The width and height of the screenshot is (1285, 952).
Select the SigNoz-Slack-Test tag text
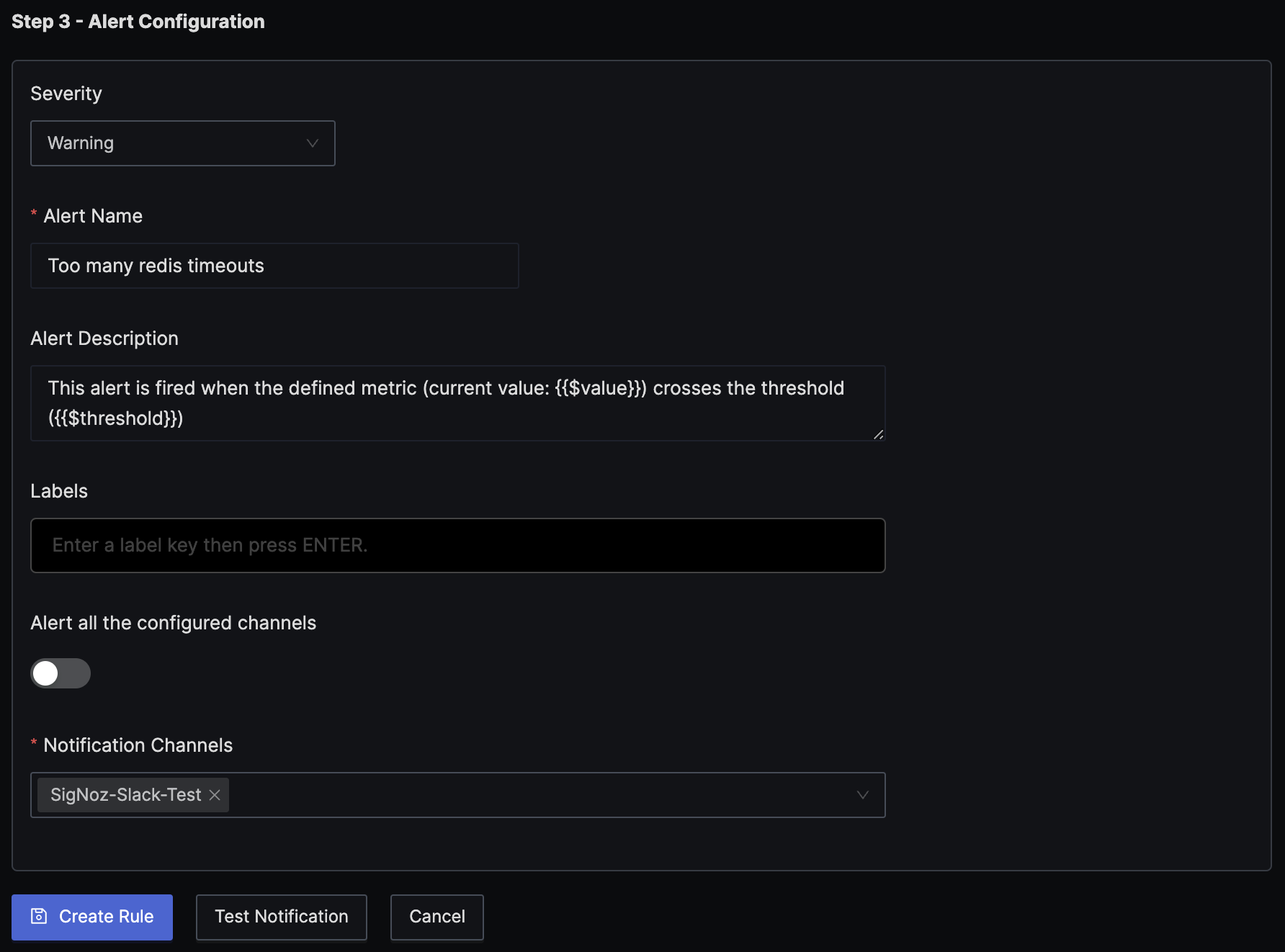click(126, 795)
